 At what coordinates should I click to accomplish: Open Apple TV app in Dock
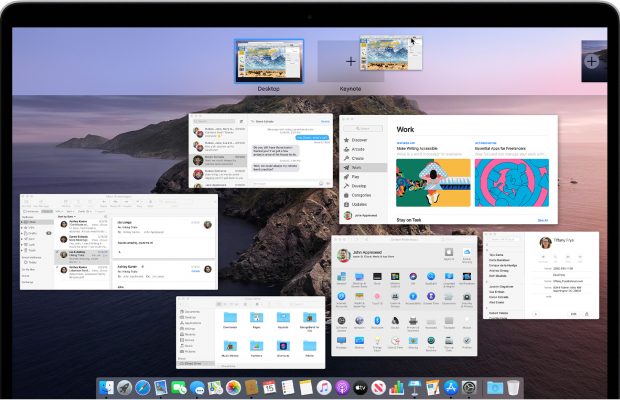360,387
